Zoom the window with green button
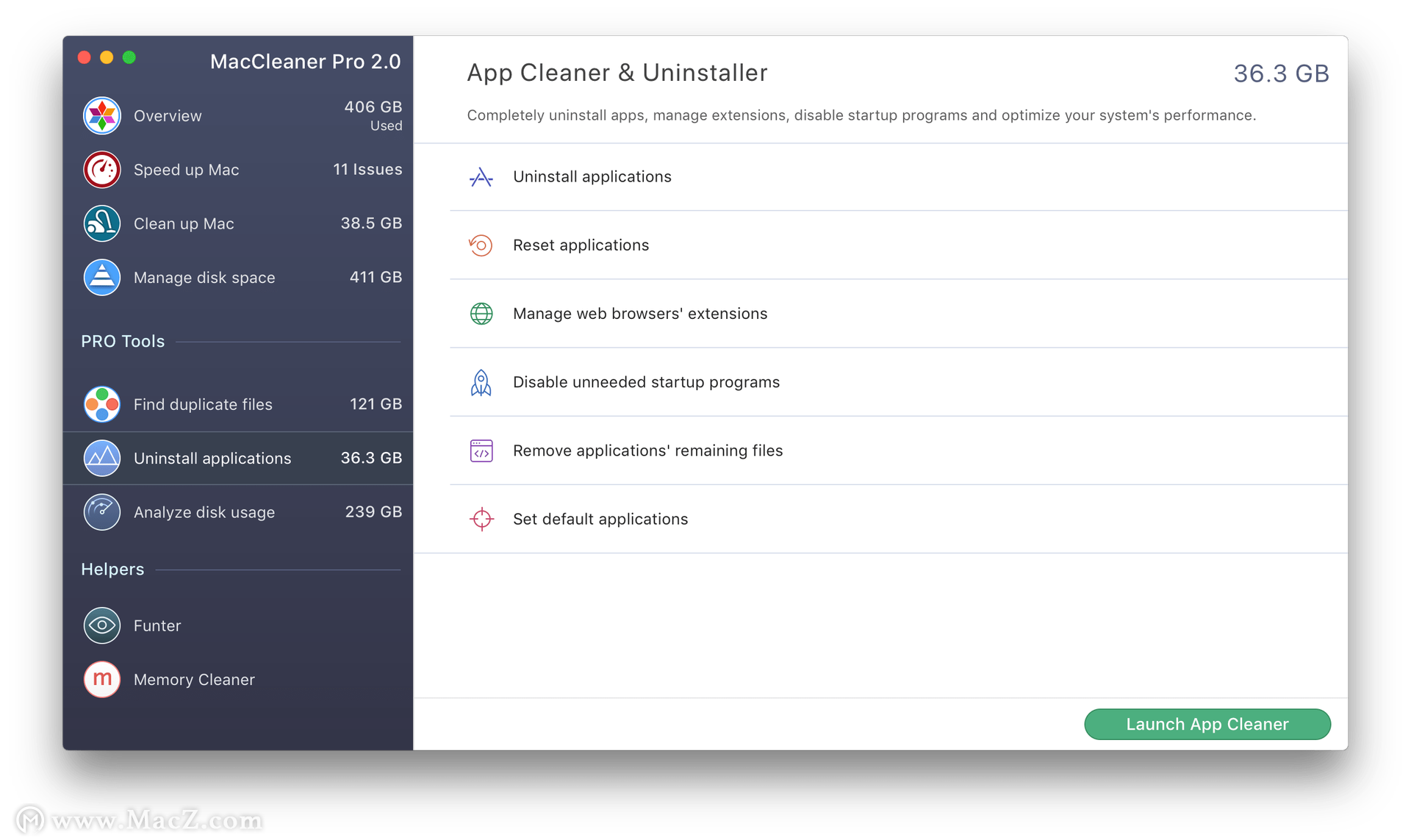This screenshot has width=1411, height=840. click(x=129, y=58)
